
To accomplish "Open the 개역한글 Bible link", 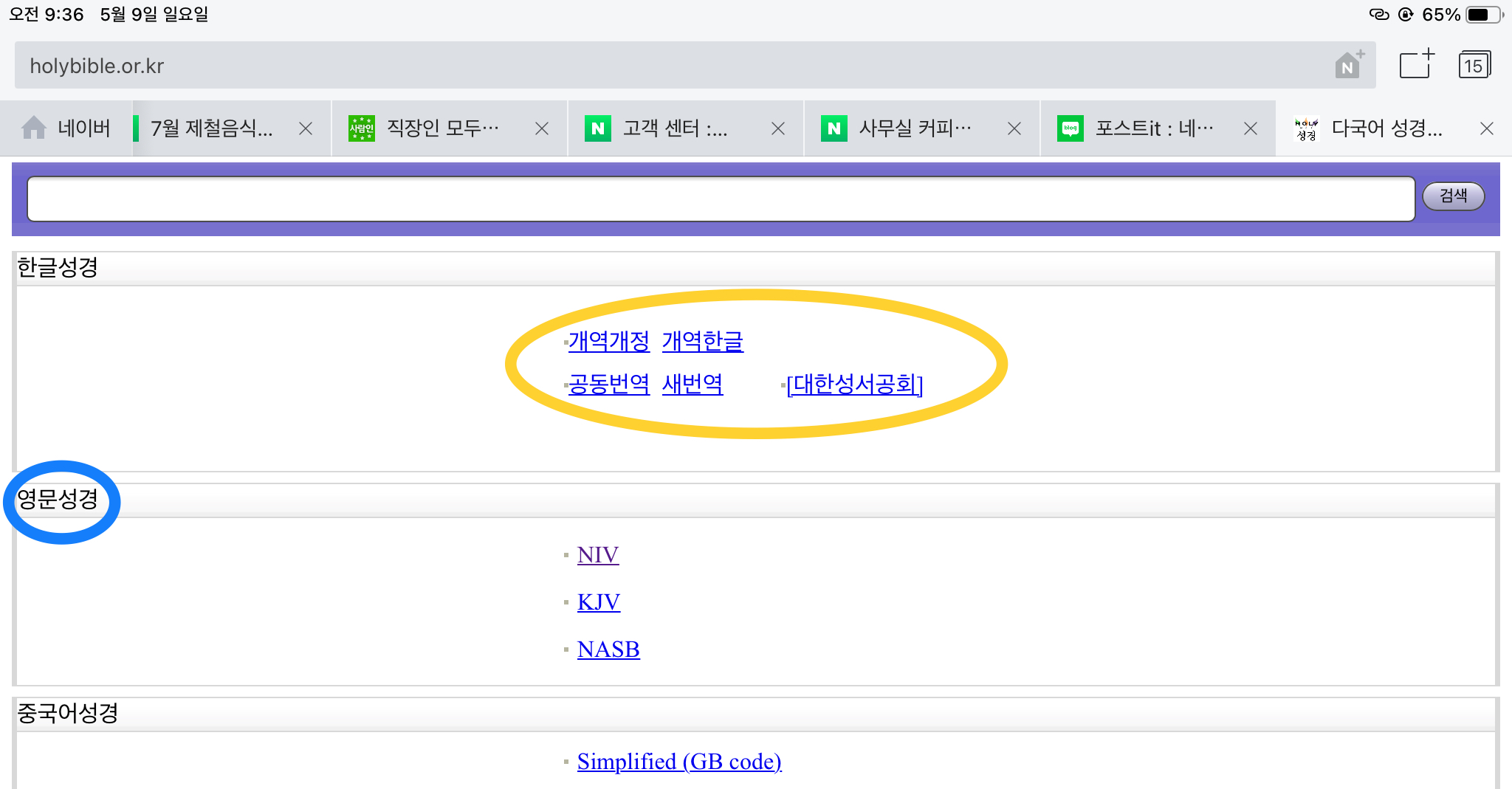I will pyautogui.click(x=703, y=341).
